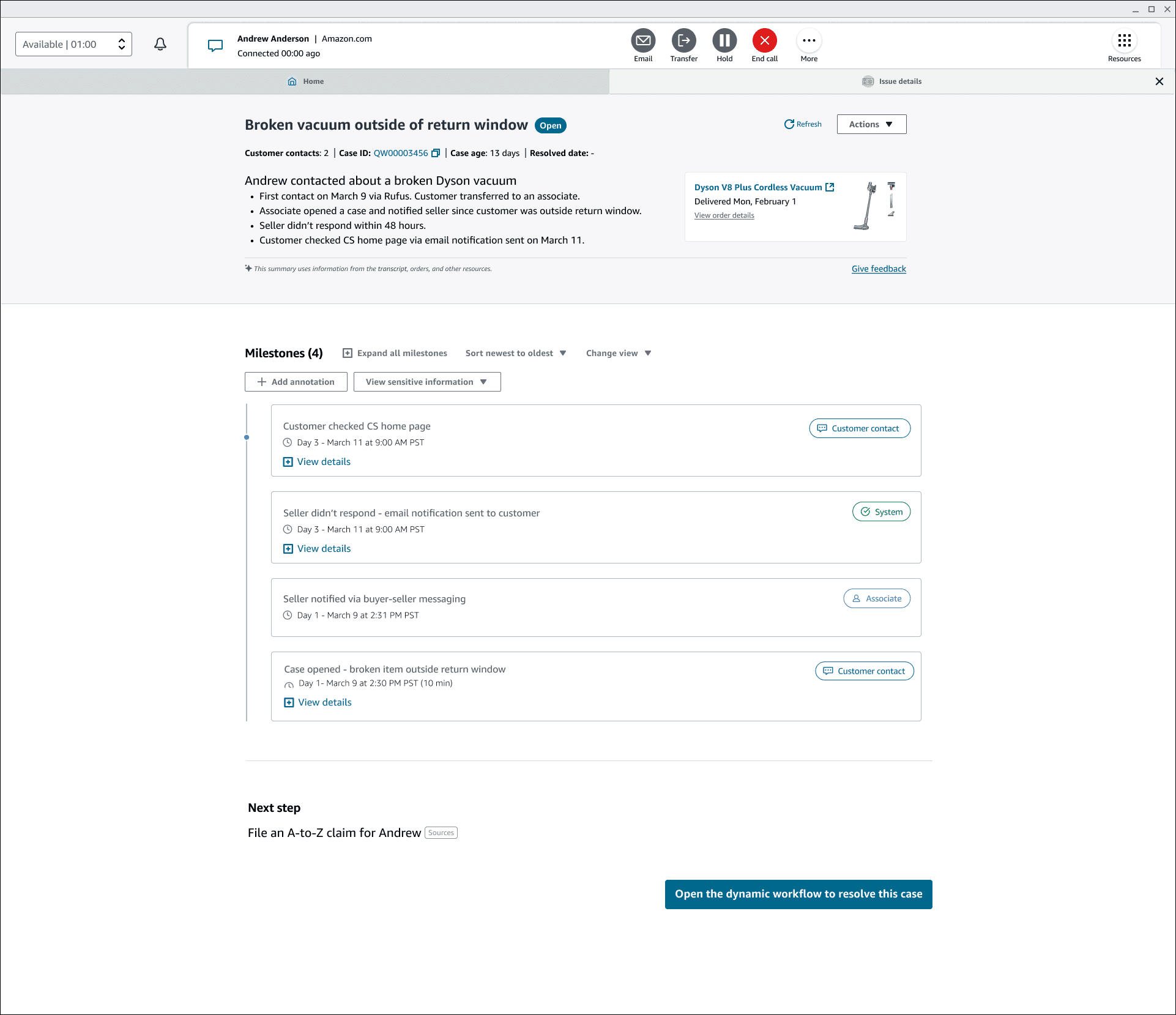End the call with red button
This screenshot has width=1176, height=1015.
(x=764, y=41)
